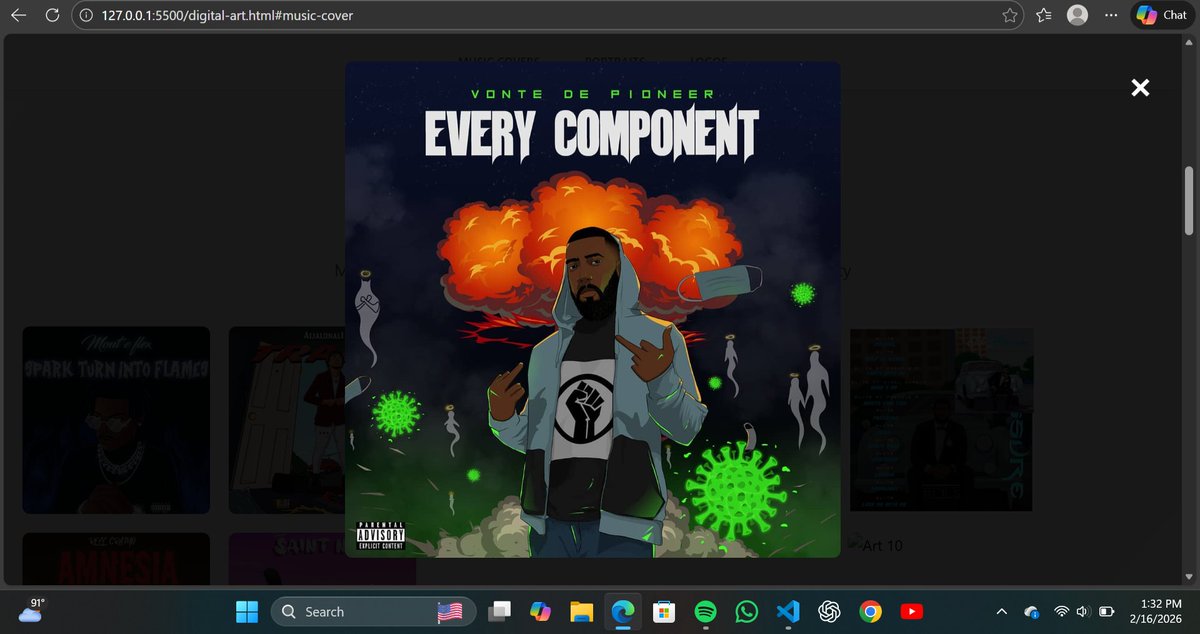1200x634 pixels.
Task: Open Spotify from the taskbar
Action: coord(705,611)
